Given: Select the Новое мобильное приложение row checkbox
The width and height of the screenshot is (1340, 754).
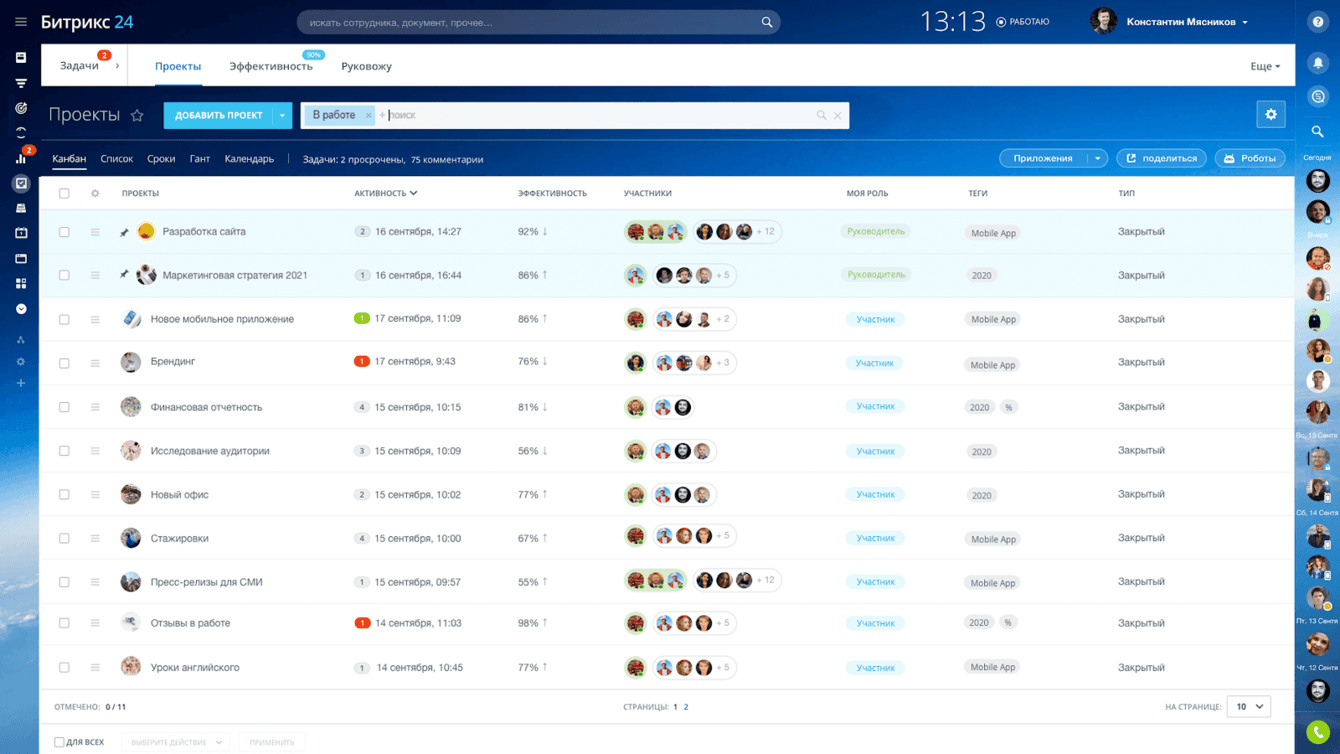Looking at the screenshot, I should click(64, 319).
